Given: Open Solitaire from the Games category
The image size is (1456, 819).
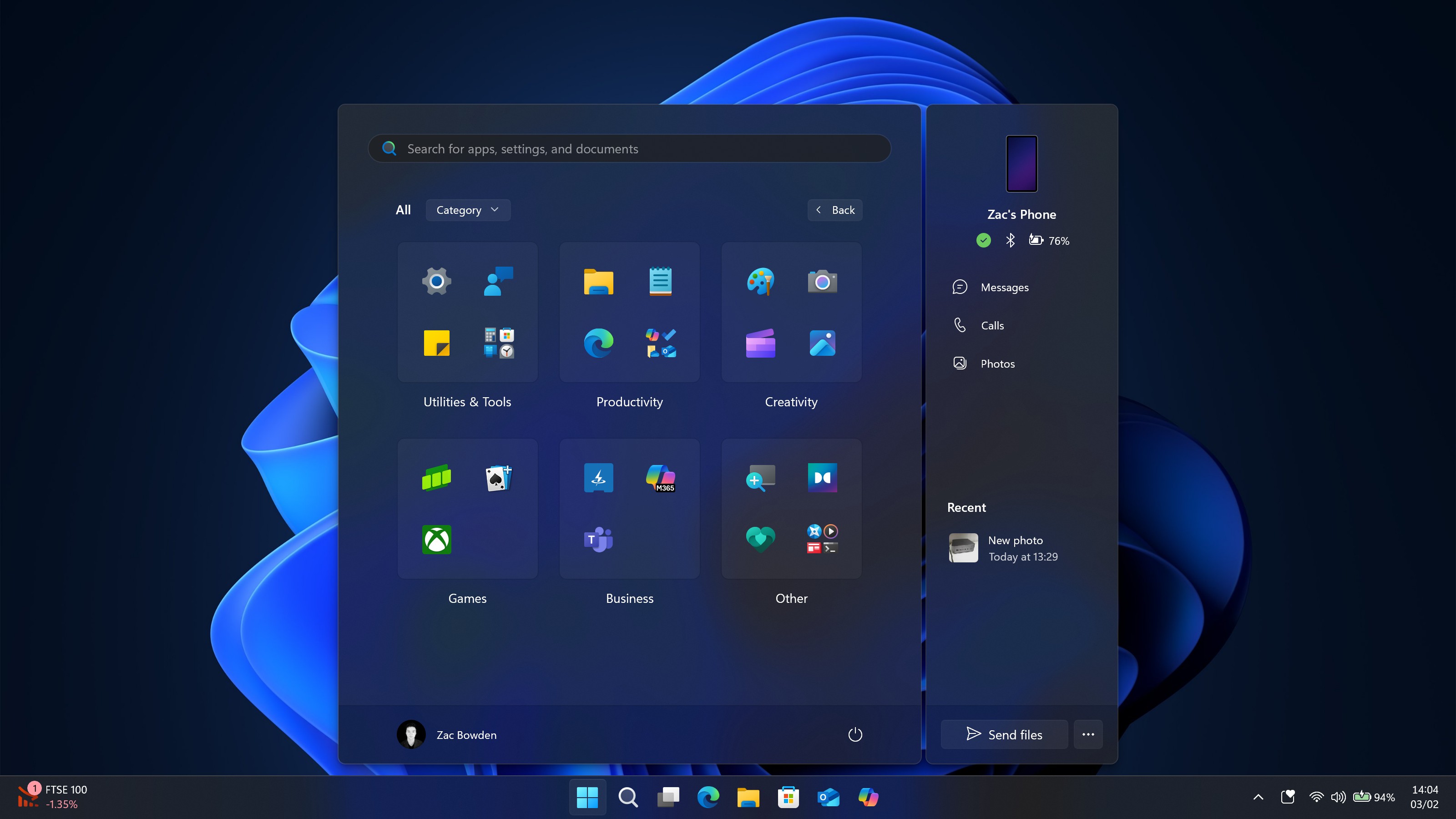Looking at the screenshot, I should click(498, 478).
